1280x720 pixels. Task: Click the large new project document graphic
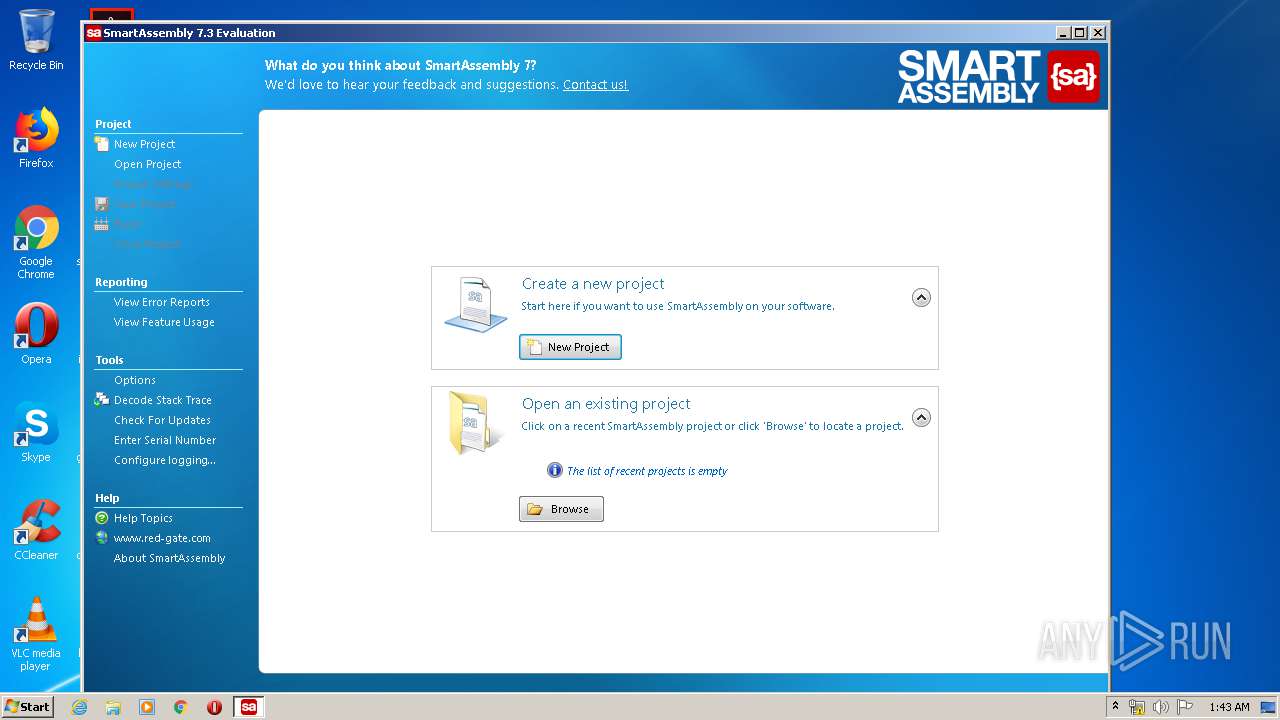pyautogui.click(x=475, y=305)
